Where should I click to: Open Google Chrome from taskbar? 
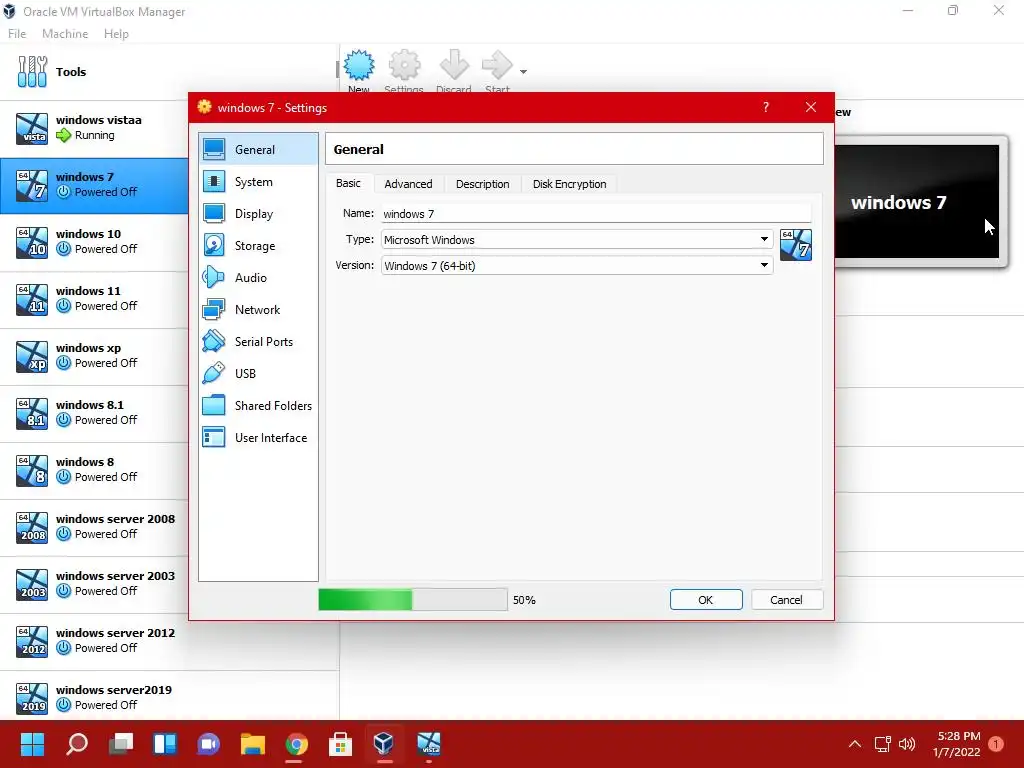click(x=296, y=743)
